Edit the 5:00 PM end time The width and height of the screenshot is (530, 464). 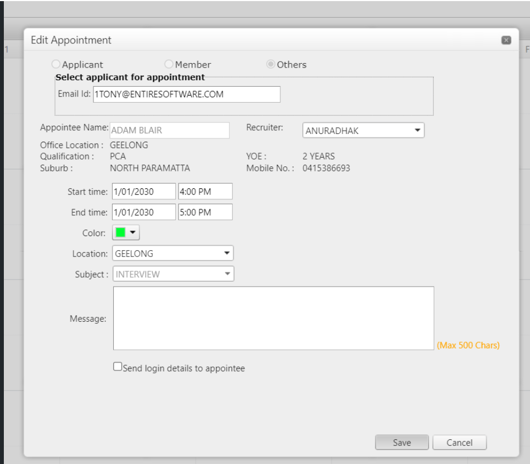click(x=205, y=212)
